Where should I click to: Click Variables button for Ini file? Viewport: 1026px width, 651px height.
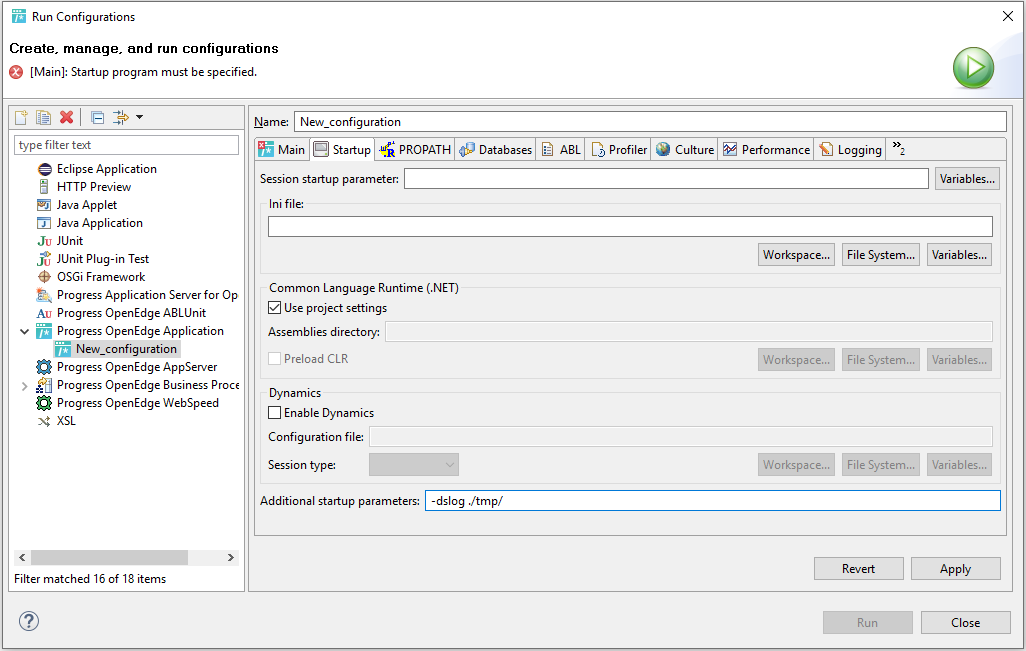(959, 255)
